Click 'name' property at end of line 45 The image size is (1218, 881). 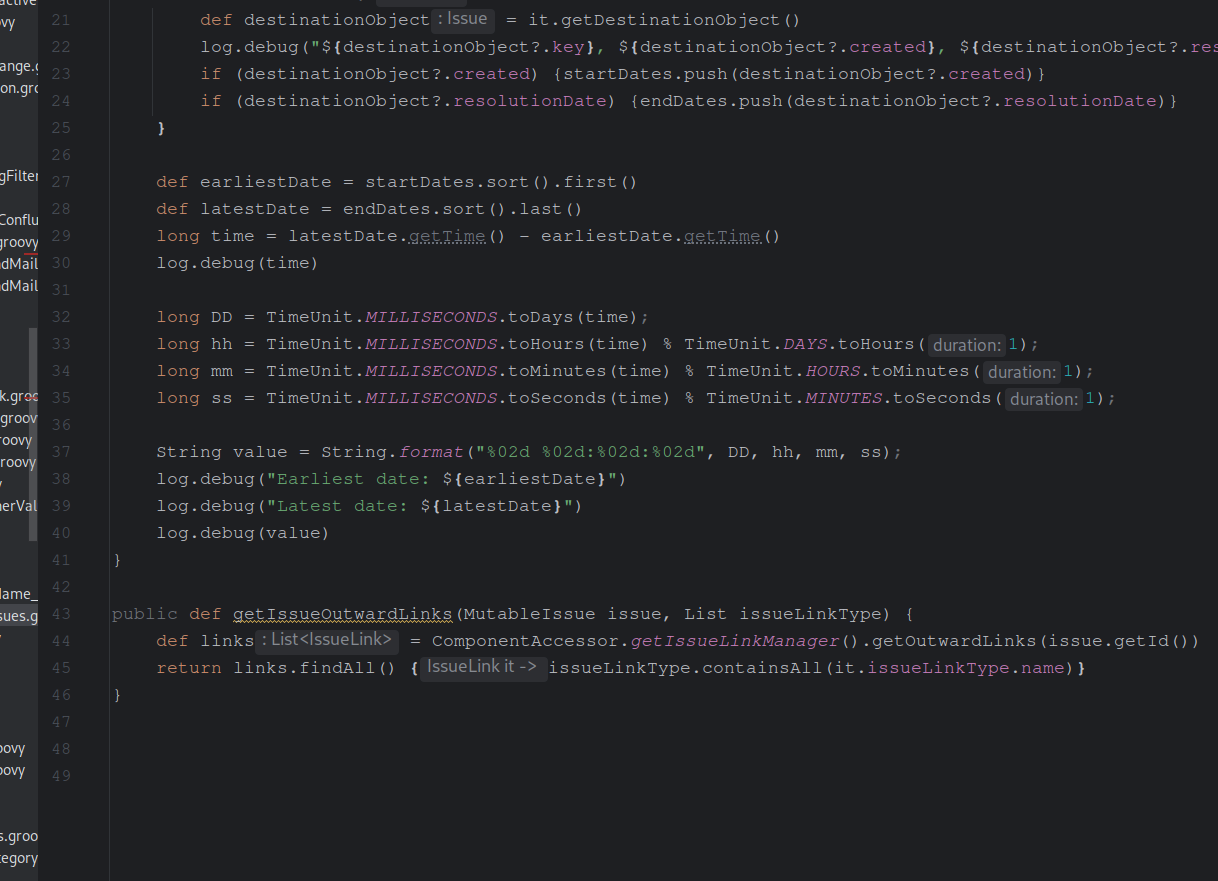[1042, 668]
